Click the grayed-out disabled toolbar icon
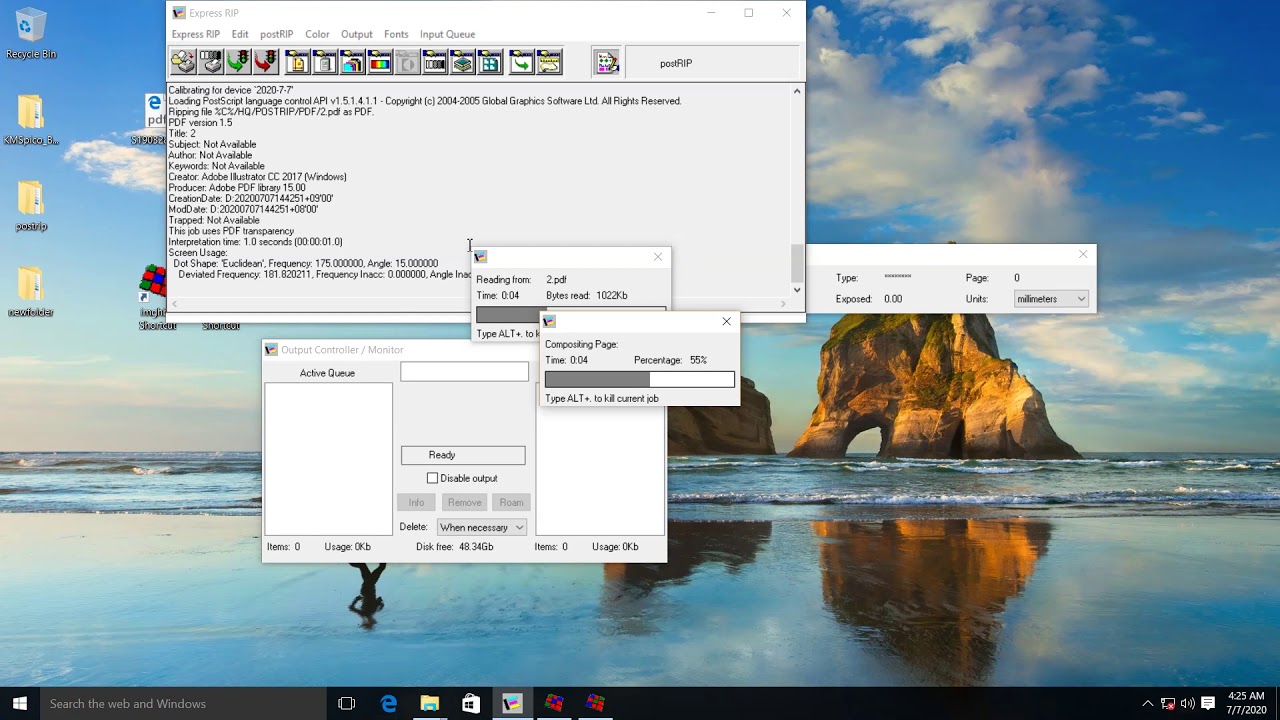This screenshot has width=1280, height=720. [x=407, y=63]
